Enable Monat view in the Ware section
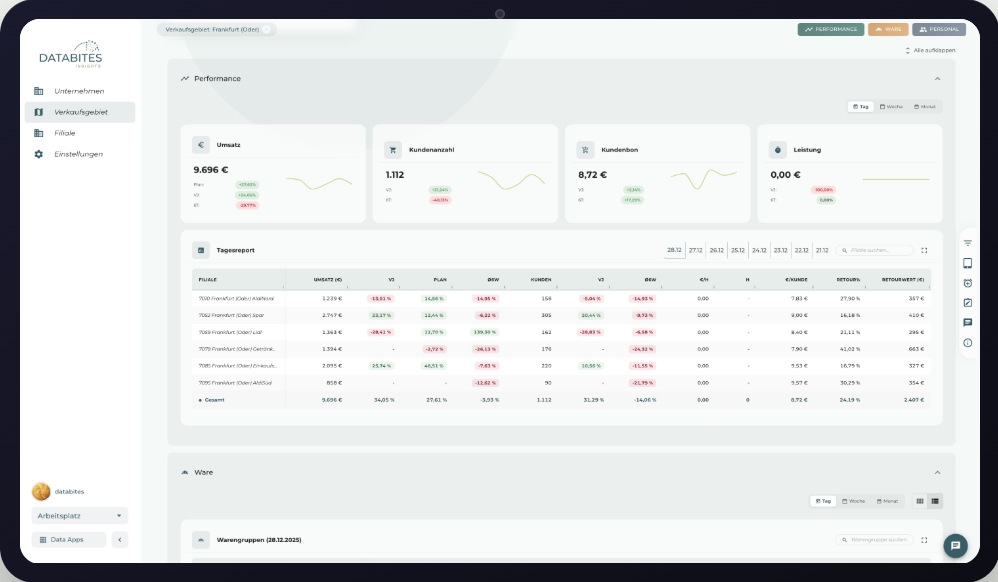998x582 pixels. 887,501
